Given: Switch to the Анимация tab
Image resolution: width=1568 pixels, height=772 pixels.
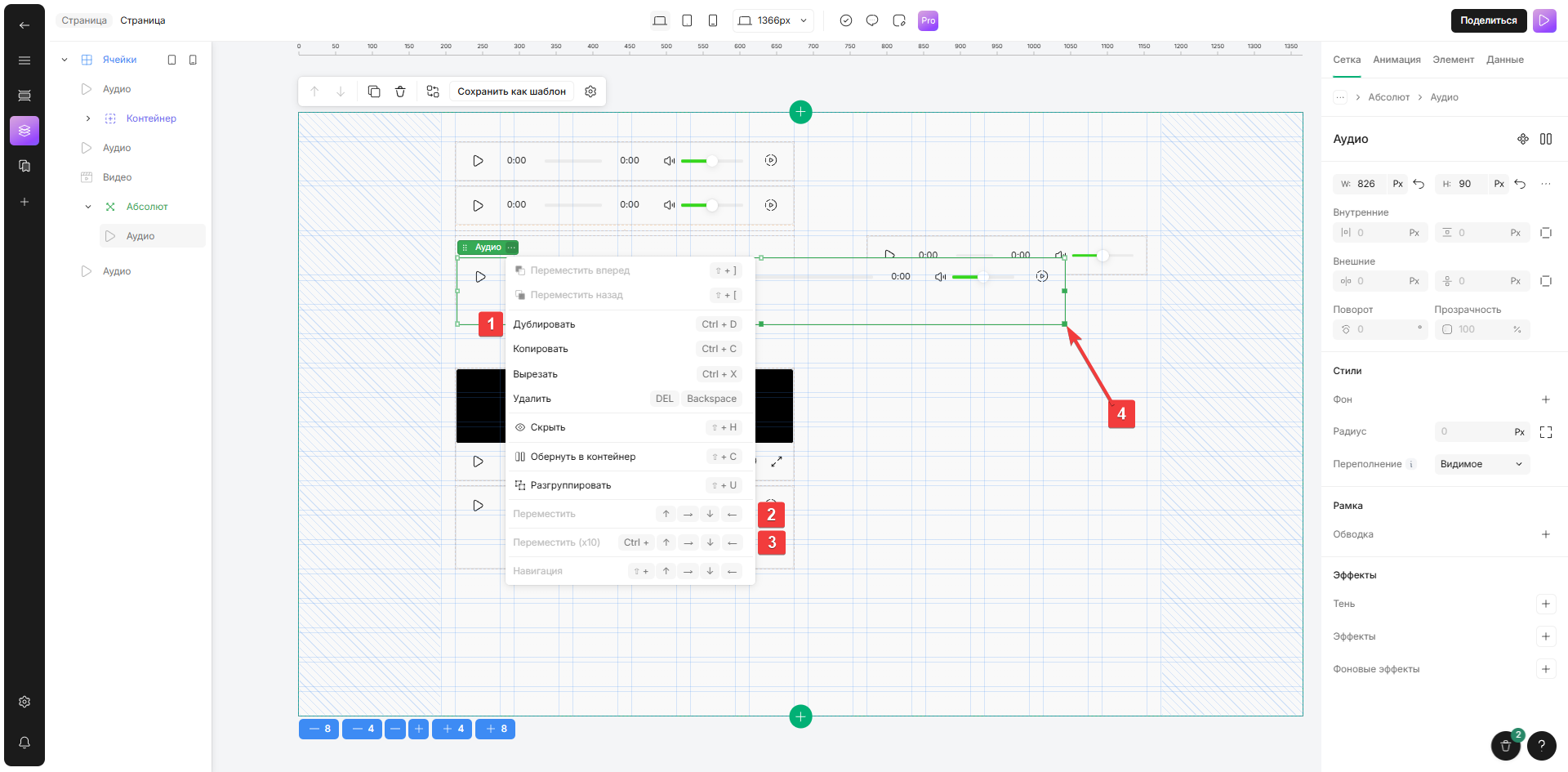Looking at the screenshot, I should pos(1396,60).
